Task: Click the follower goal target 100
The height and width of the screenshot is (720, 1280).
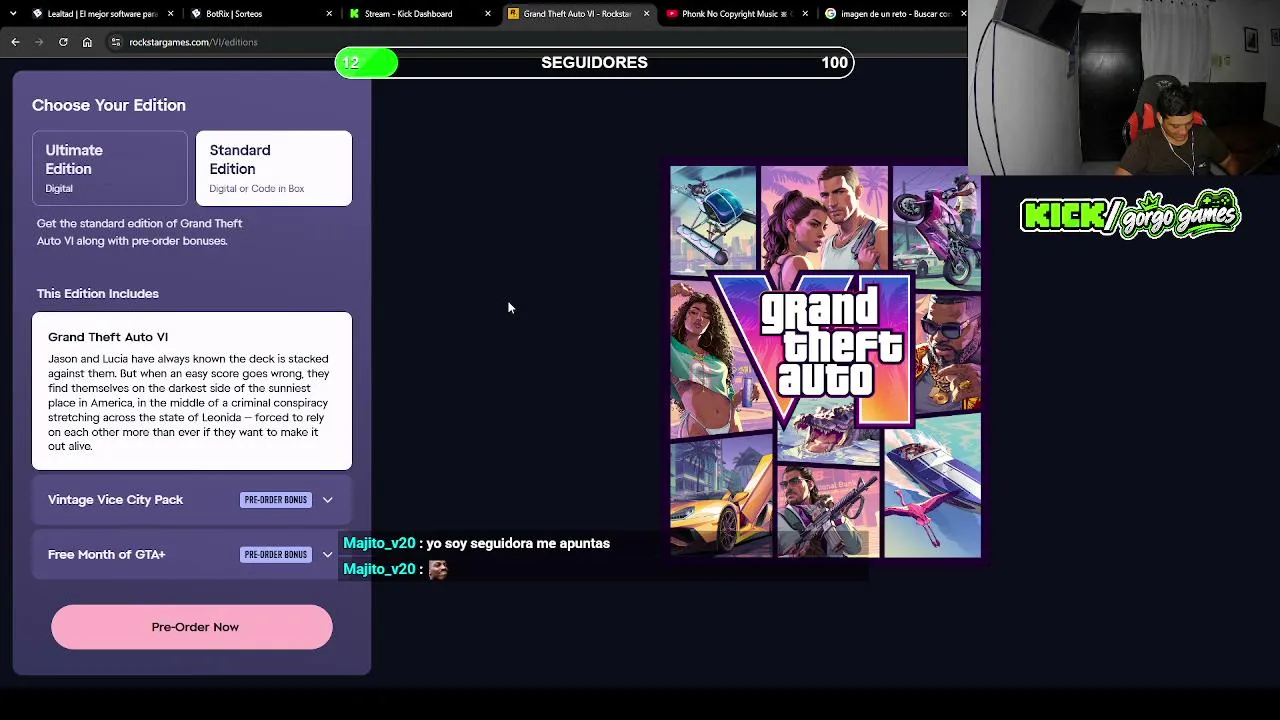Action: [x=834, y=63]
